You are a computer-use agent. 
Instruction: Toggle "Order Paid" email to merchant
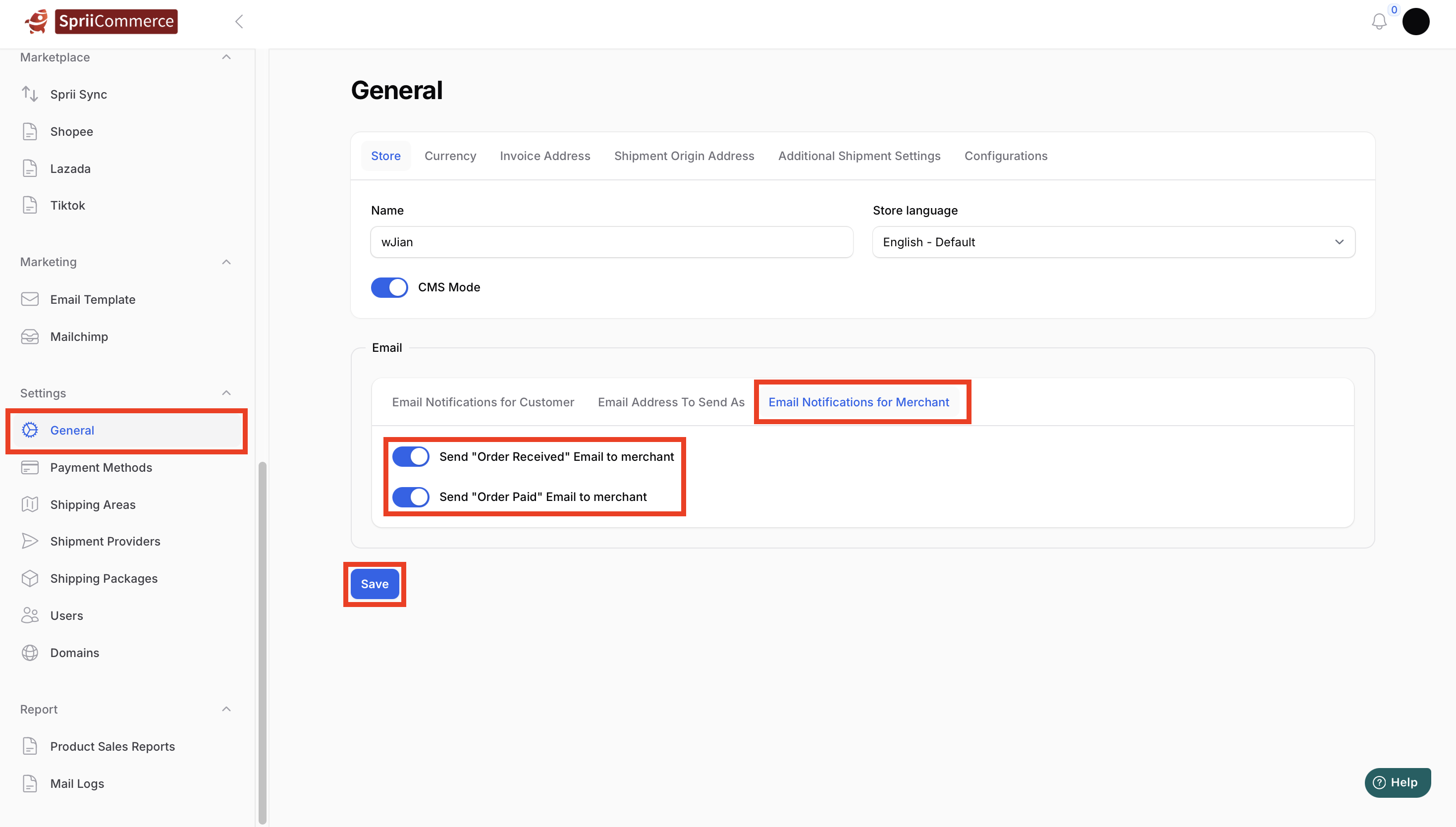point(411,497)
